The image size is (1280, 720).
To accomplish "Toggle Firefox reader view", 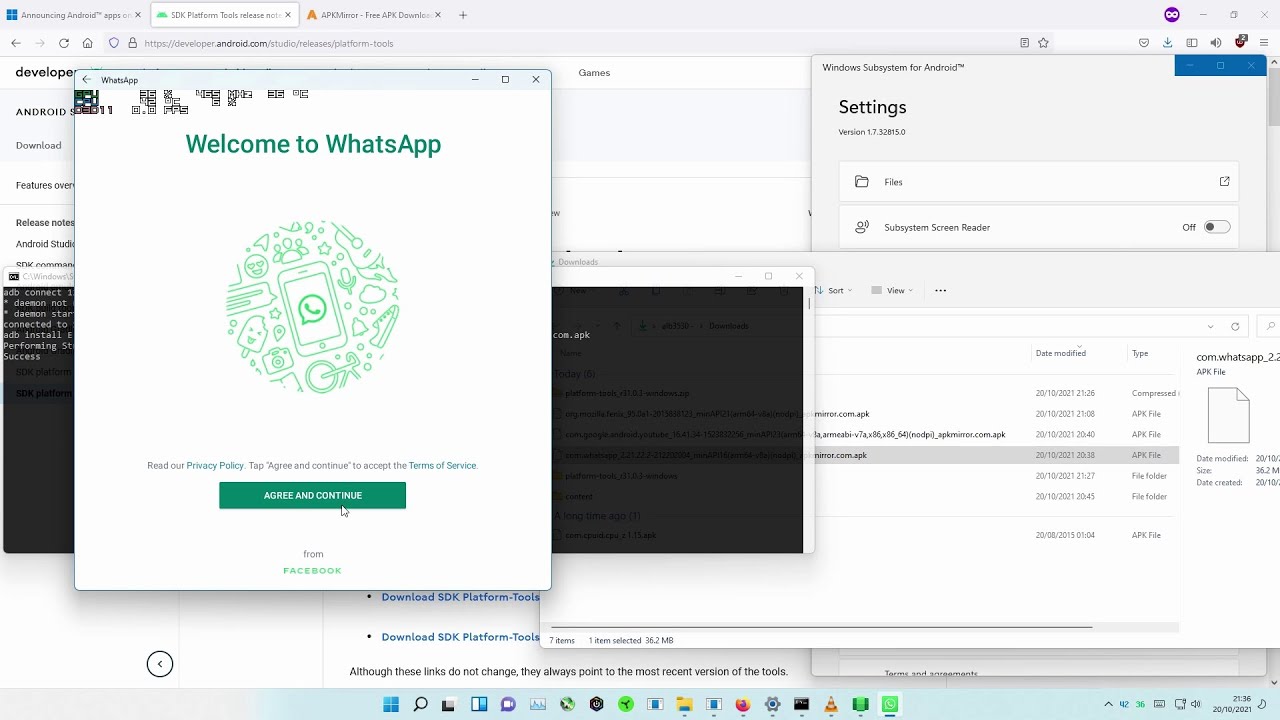I will click(x=1024, y=43).
